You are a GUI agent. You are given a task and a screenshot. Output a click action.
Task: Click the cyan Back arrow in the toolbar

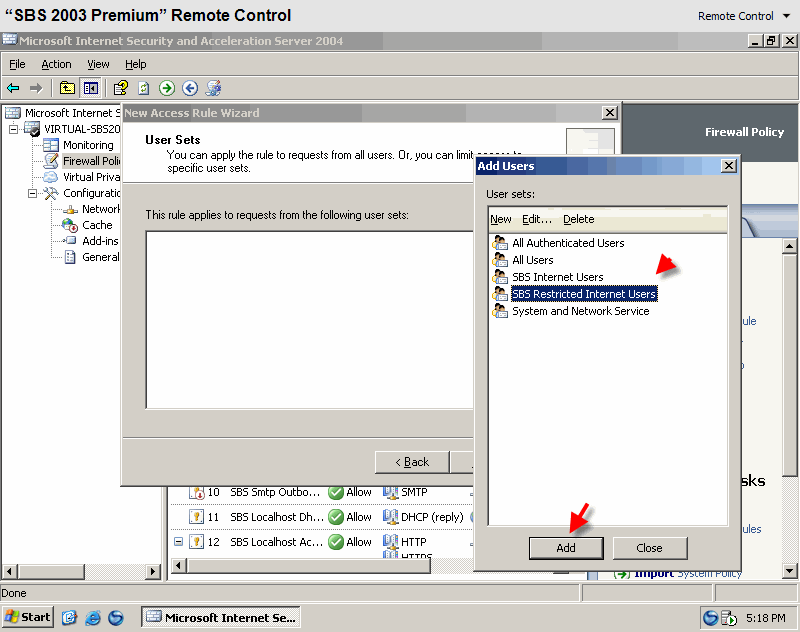pos(13,88)
